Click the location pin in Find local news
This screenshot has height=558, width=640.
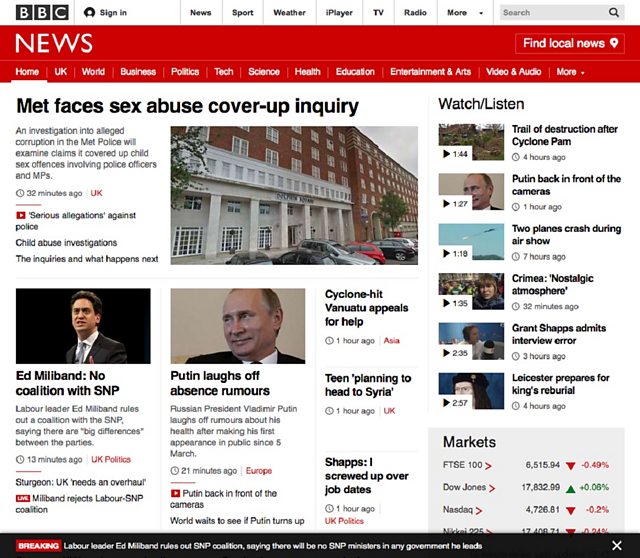(614, 43)
